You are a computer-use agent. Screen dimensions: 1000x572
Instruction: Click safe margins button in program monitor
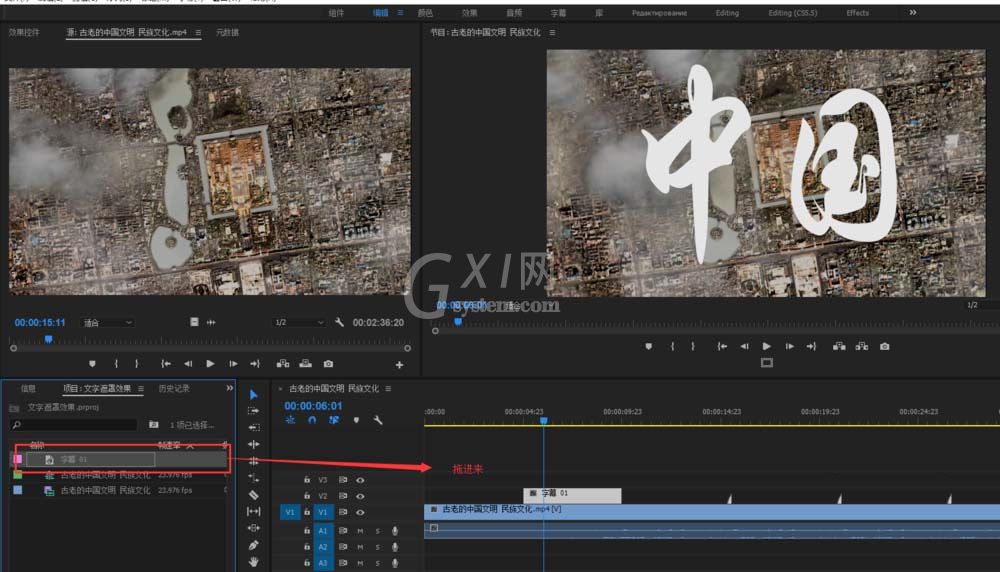[x=767, y=363]
